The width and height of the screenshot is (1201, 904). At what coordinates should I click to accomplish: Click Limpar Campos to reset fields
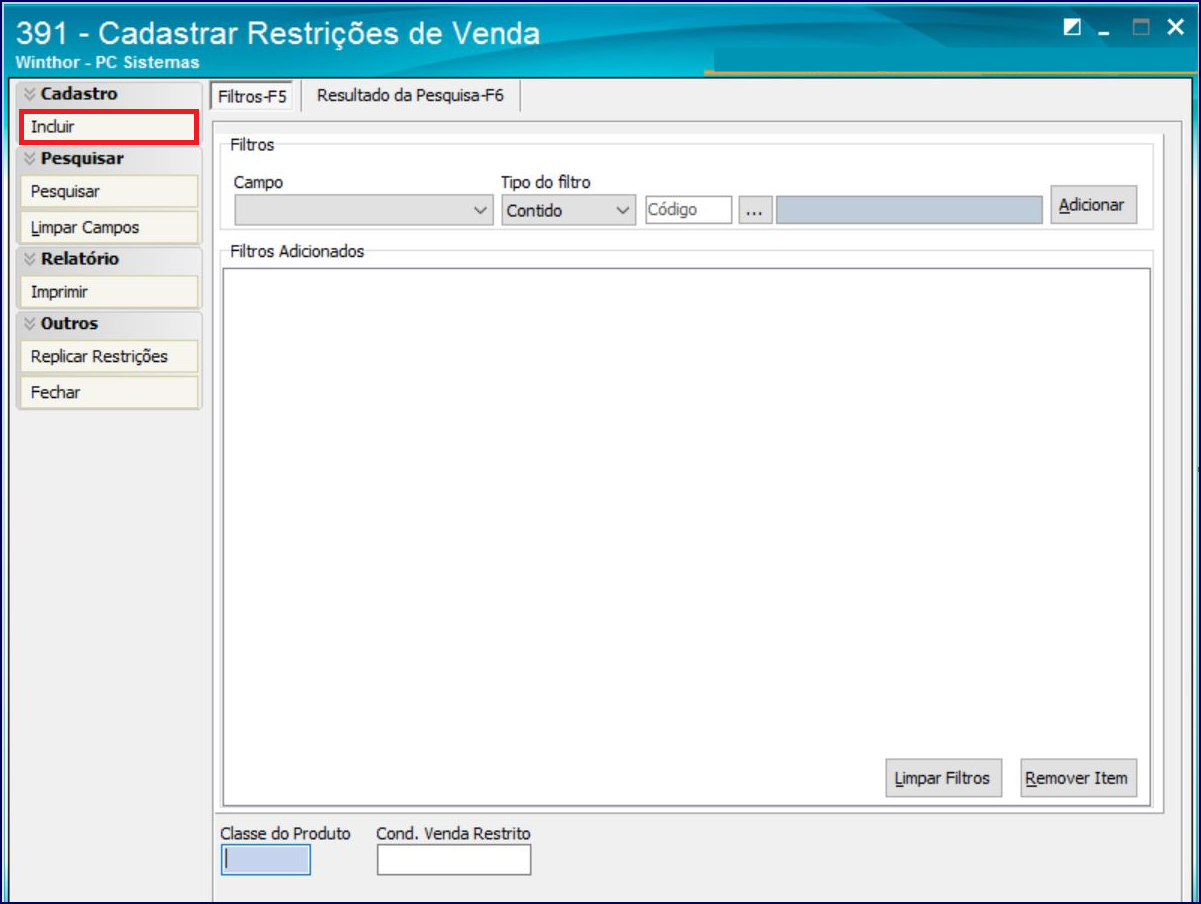click(108, 228)
